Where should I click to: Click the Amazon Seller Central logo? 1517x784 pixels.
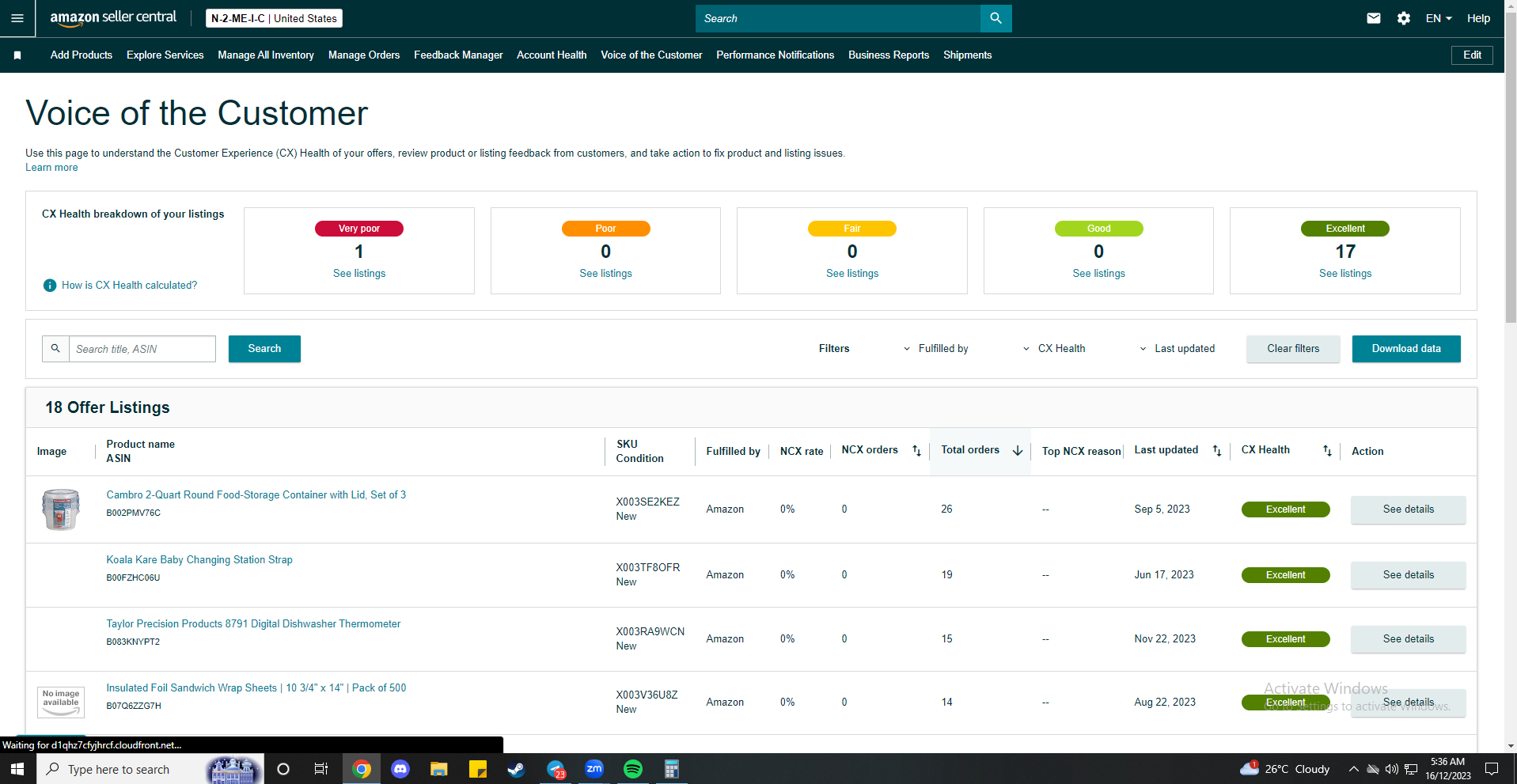point(113,18)
